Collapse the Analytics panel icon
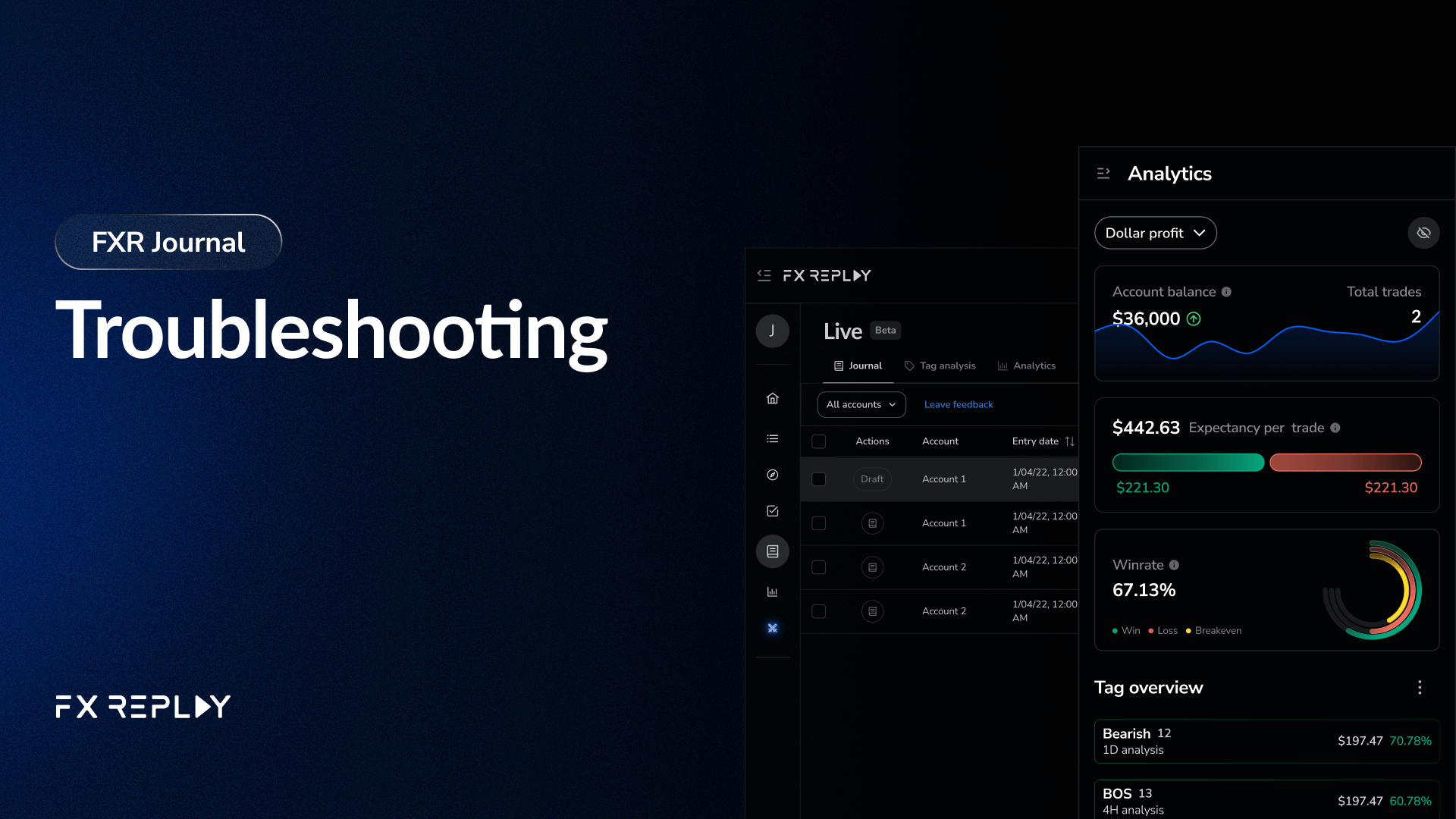Image resolution: width=1456 pixels, height=819 pixels. click(1103, 174)
